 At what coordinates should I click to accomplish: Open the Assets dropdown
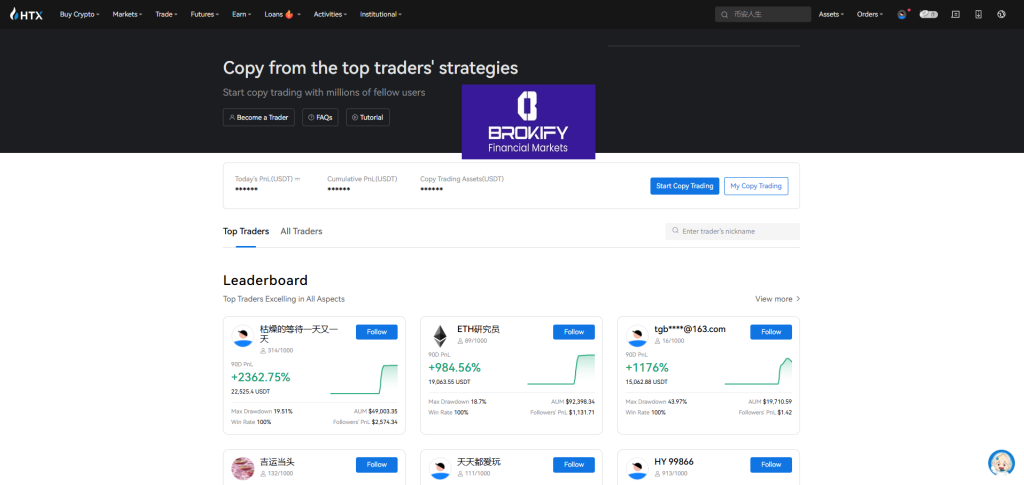coord(831,14)
